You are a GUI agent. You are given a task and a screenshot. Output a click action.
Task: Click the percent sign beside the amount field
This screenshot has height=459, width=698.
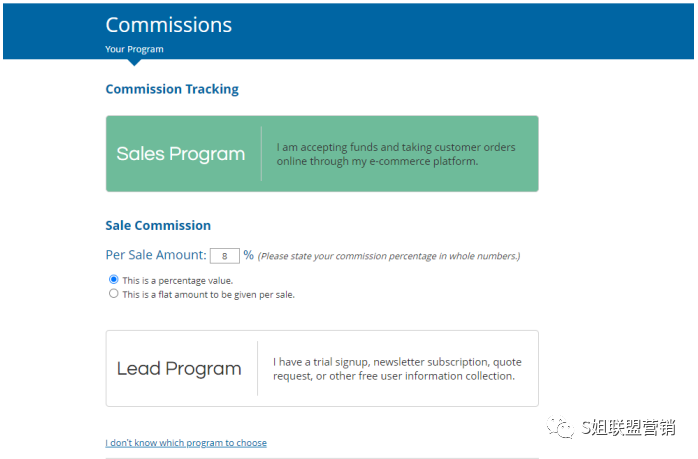click(x=248, y=255)
